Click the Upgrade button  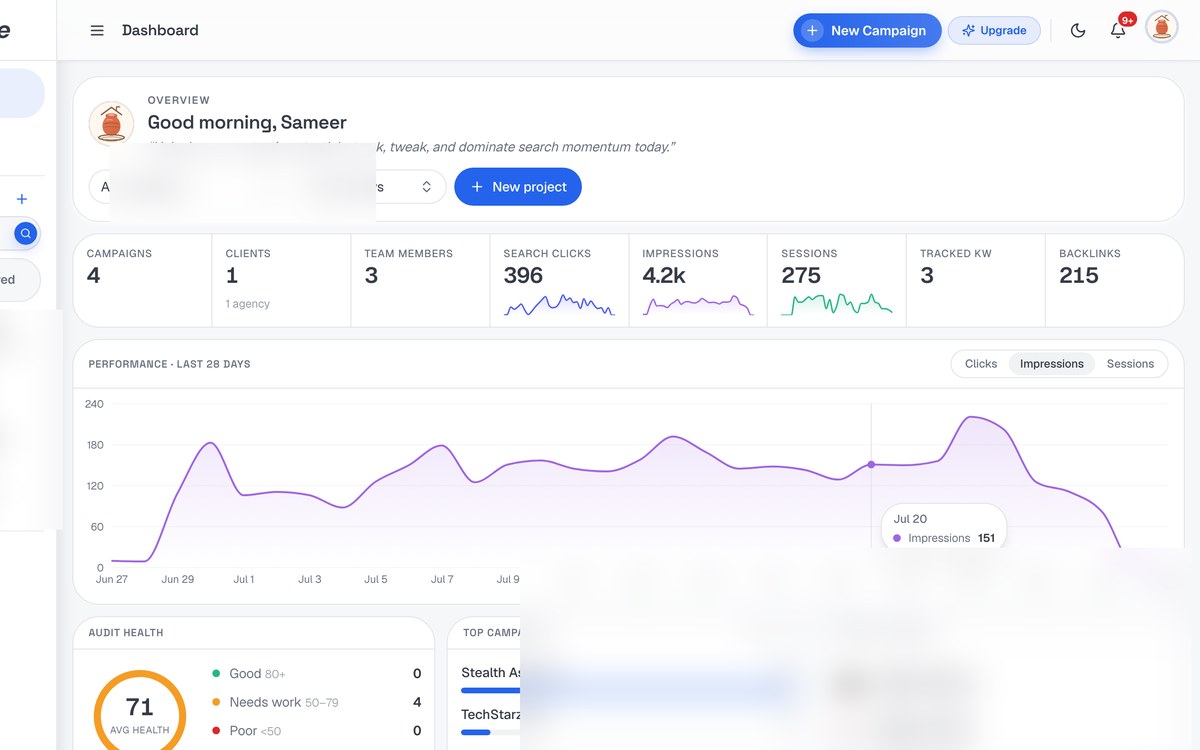[994, 30]
